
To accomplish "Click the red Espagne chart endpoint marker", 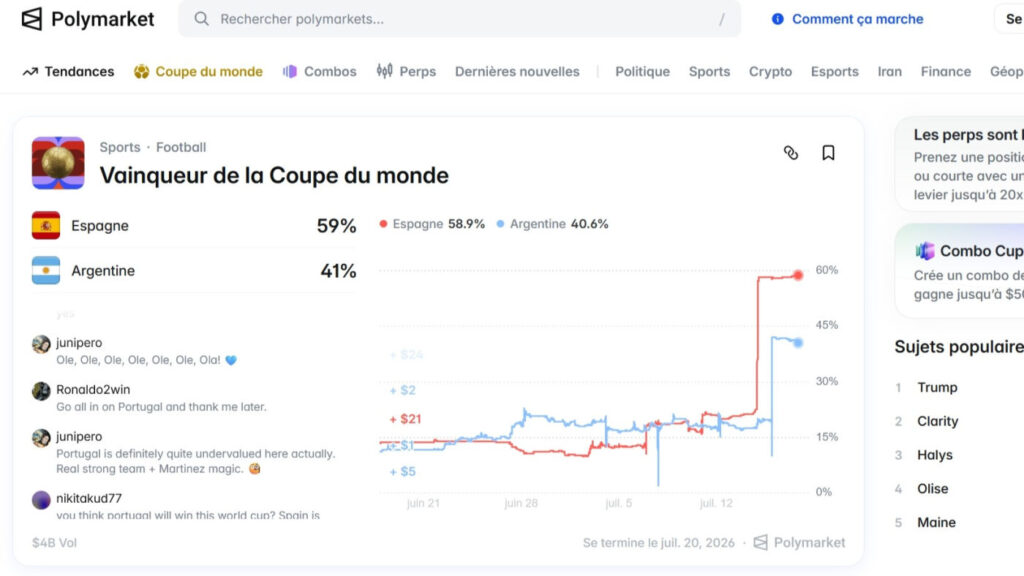I will (x=798, y=275).
